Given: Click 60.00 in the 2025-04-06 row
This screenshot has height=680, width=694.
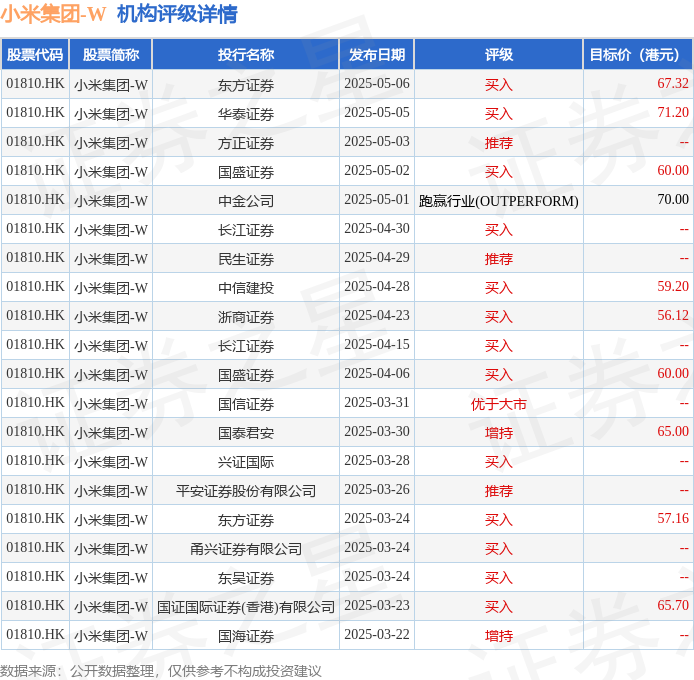Looking at the screenshot, I should [673, 373].
